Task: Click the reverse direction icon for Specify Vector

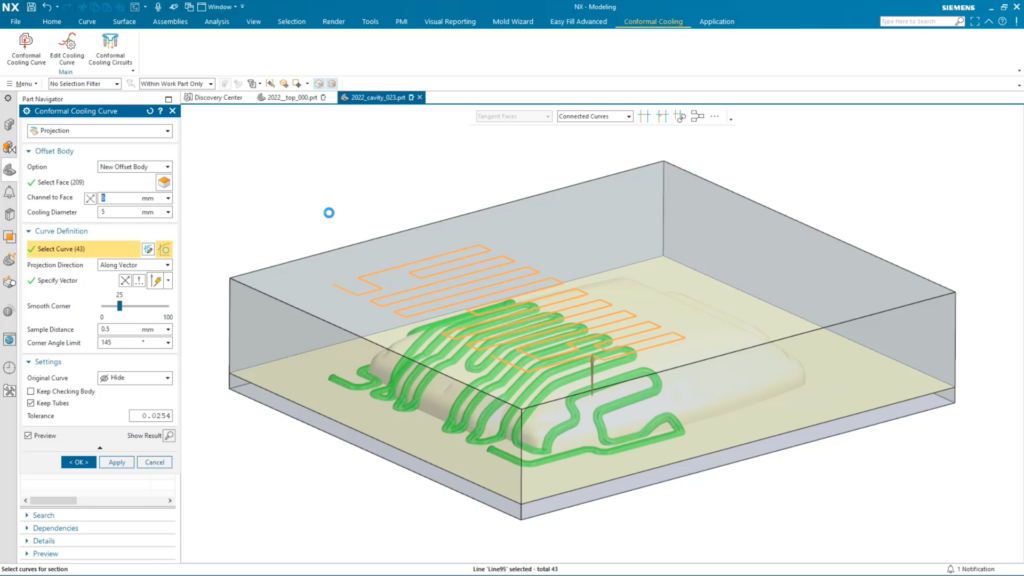Action: tap(125, 281)
